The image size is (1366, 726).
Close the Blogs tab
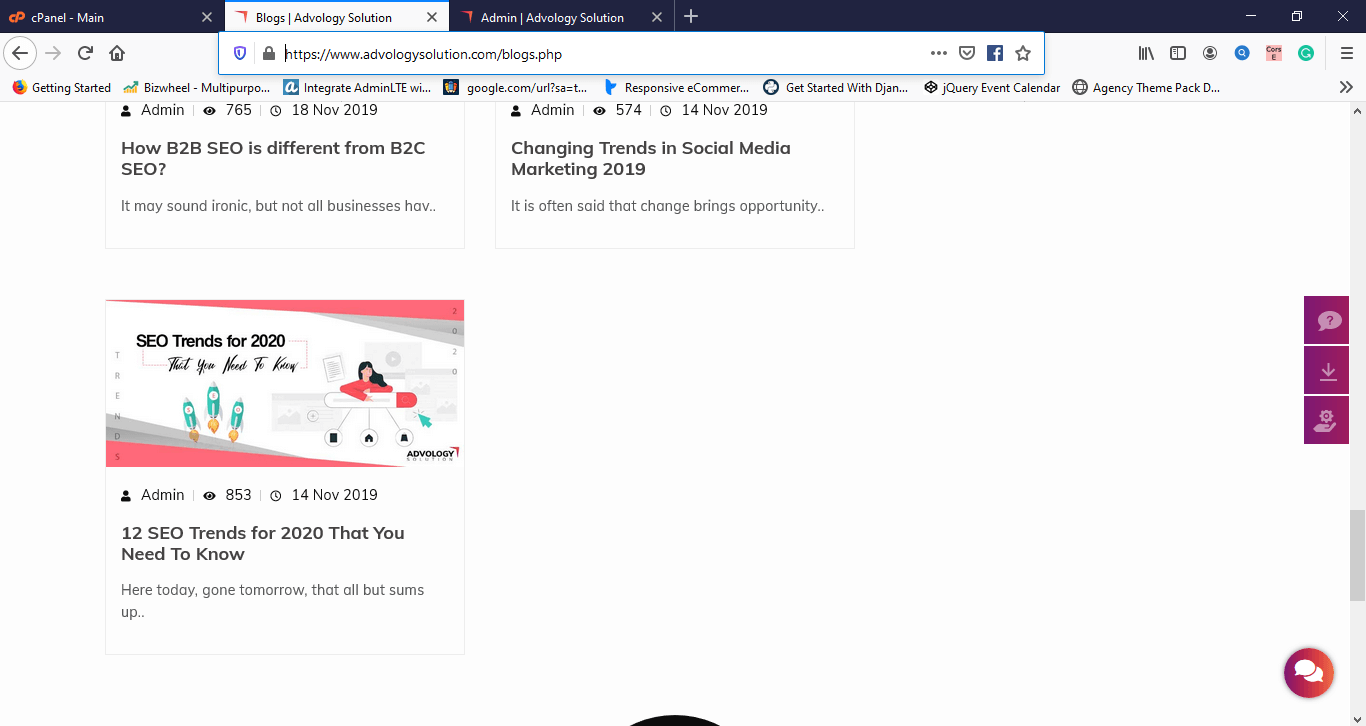[432, 17]
